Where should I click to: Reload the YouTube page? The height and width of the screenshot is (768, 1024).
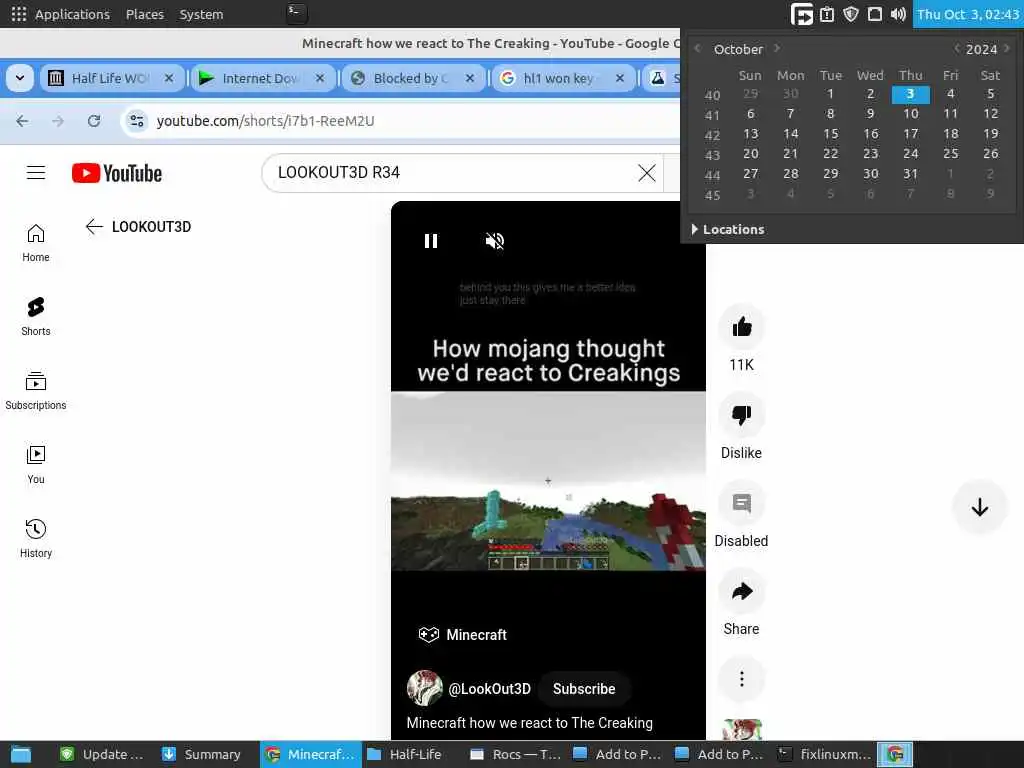click(94, 121)
